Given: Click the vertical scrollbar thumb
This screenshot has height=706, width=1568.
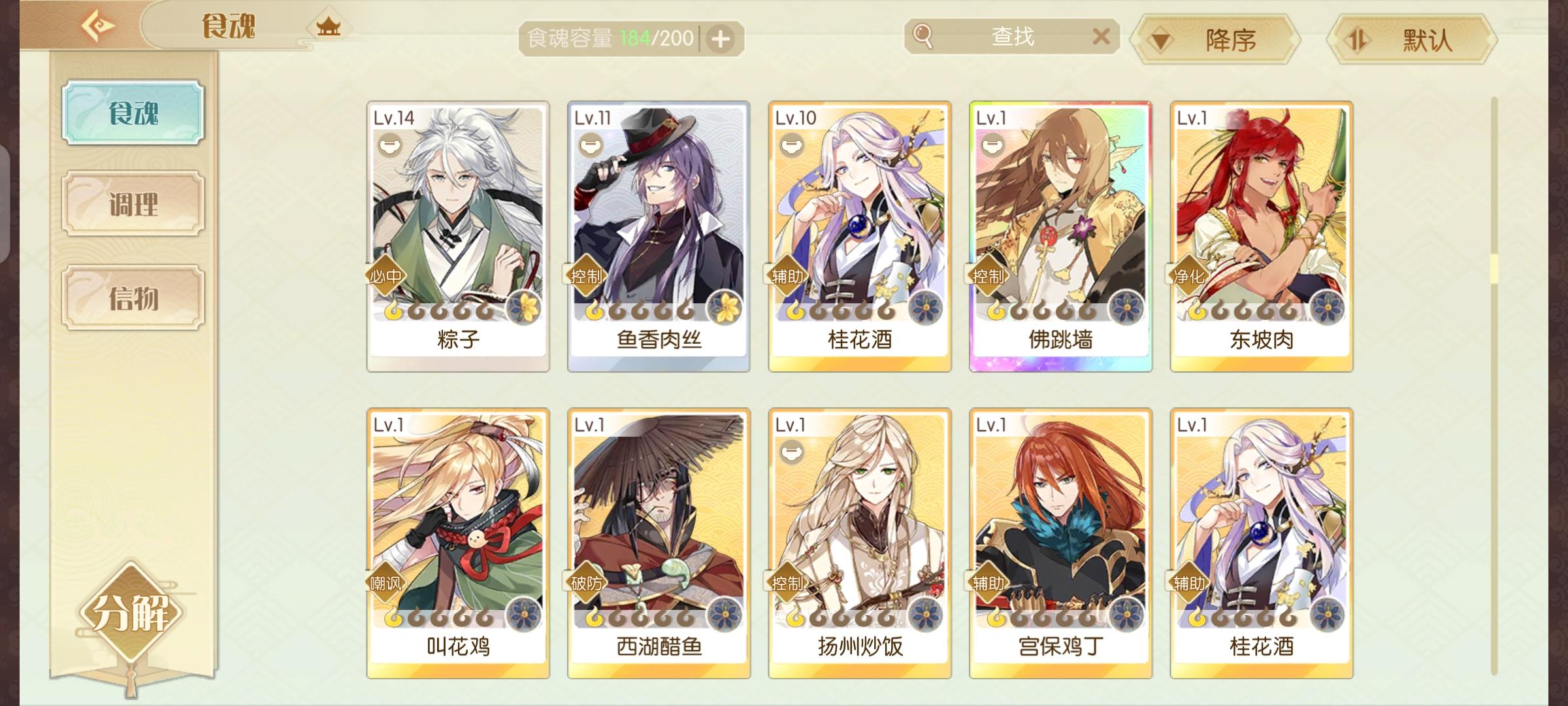Looking at the screenshot, I should click(x=1494, y=269).
